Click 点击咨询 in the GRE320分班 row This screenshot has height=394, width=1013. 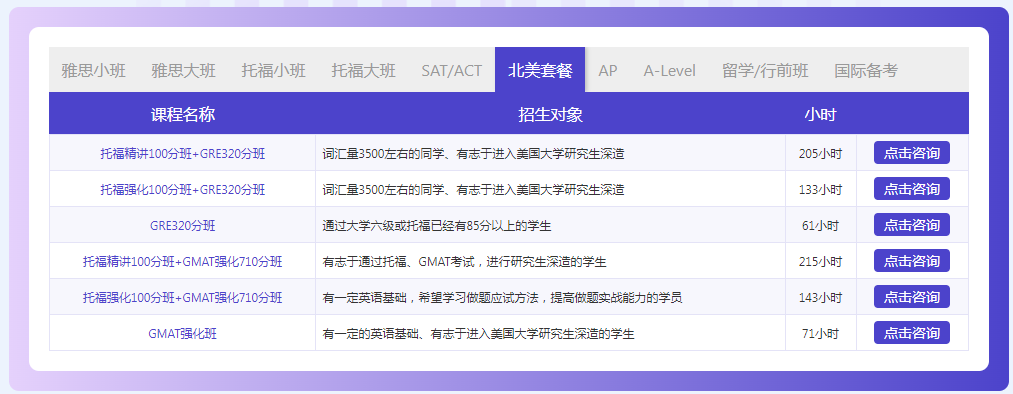click(912, 225)
